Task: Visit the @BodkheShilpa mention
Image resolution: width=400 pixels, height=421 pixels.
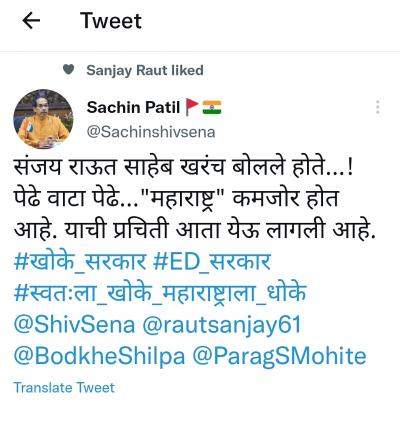Action: 99,356
